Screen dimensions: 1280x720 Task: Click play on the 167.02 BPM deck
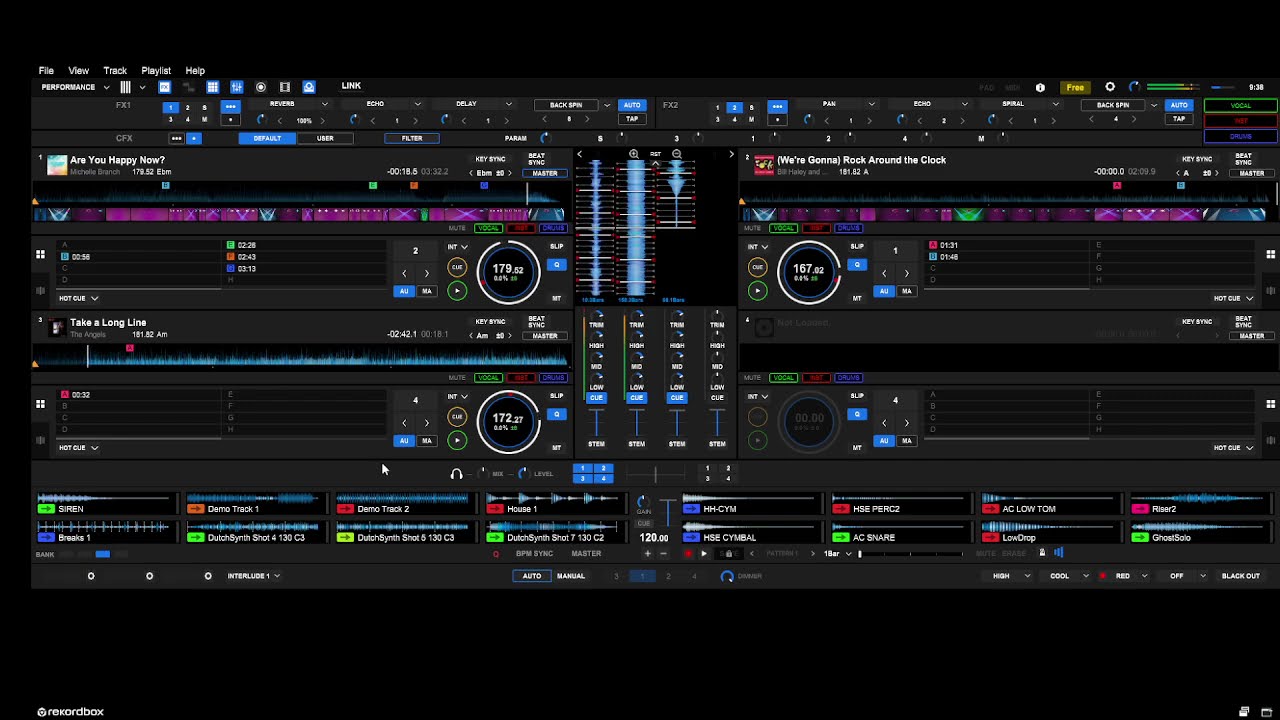(757, 291)
